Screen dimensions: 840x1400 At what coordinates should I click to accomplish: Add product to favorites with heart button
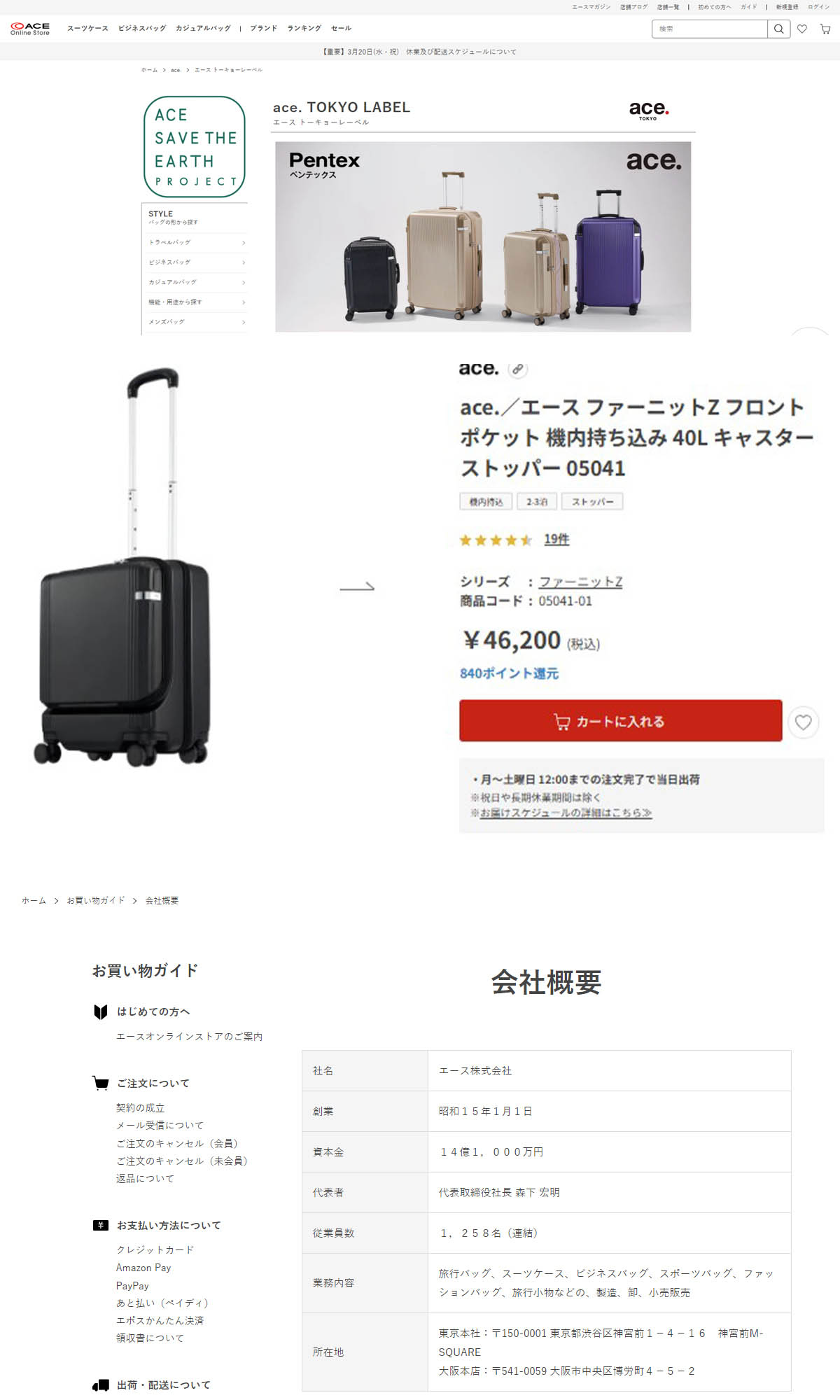pyautogui.click(x=803, y=722)
